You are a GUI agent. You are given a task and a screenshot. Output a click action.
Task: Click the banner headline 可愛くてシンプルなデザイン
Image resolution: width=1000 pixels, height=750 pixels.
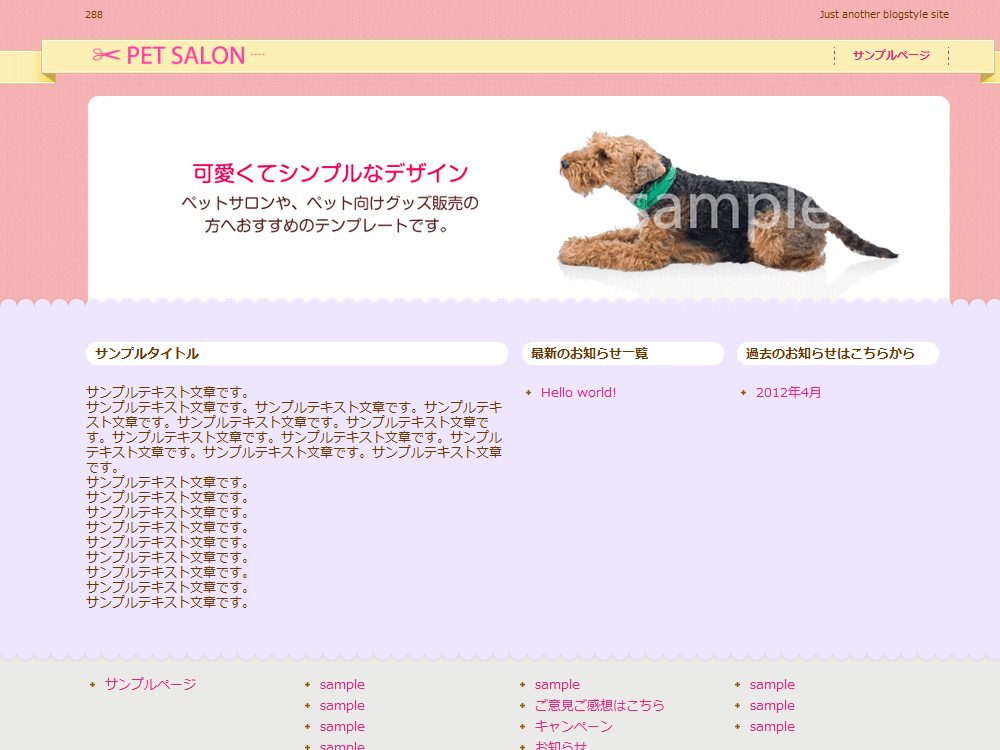pos(330,173)
